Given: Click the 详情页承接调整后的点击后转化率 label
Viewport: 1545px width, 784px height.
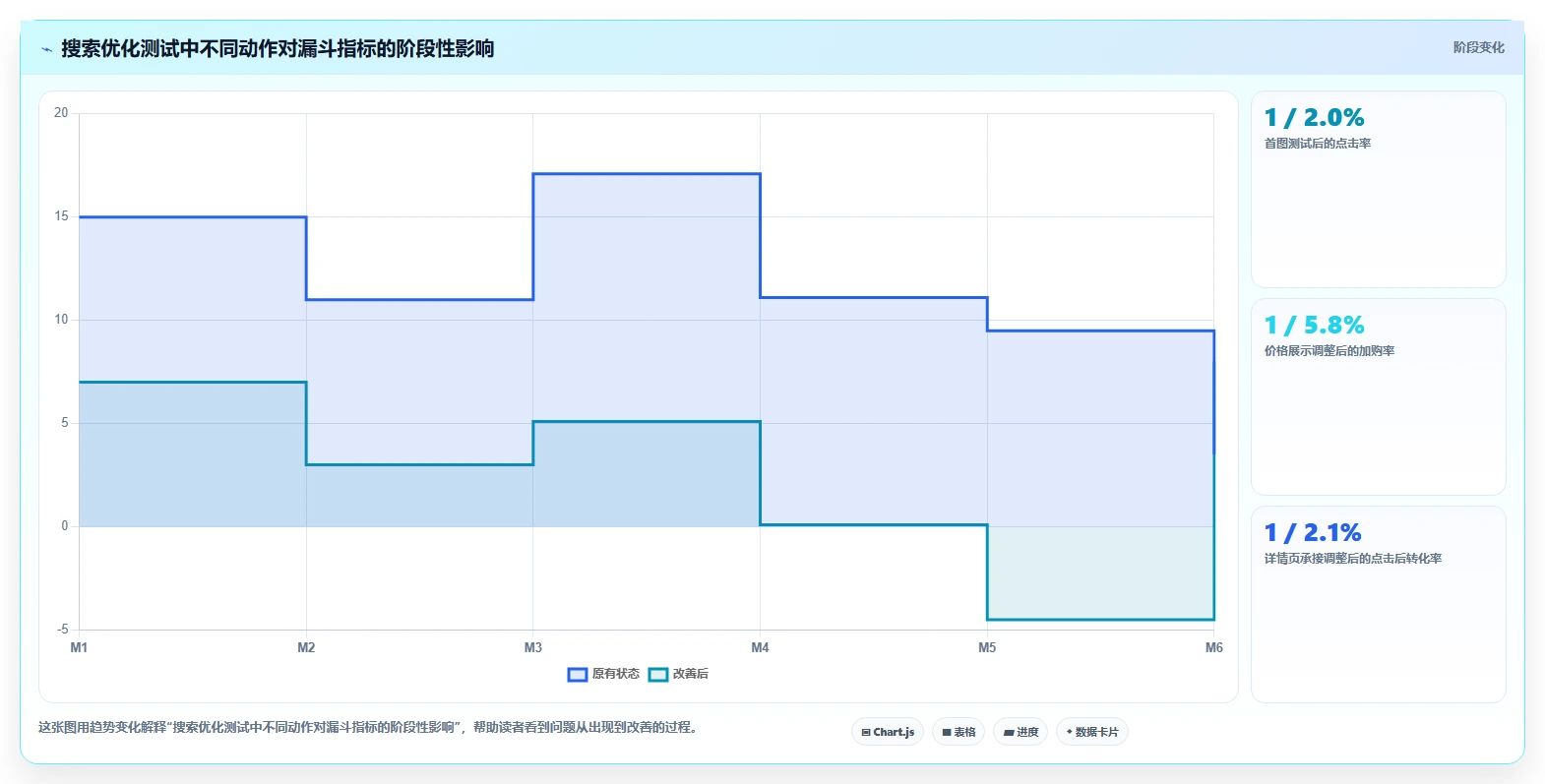Looking at the screenshot, I should point(1353,559).
